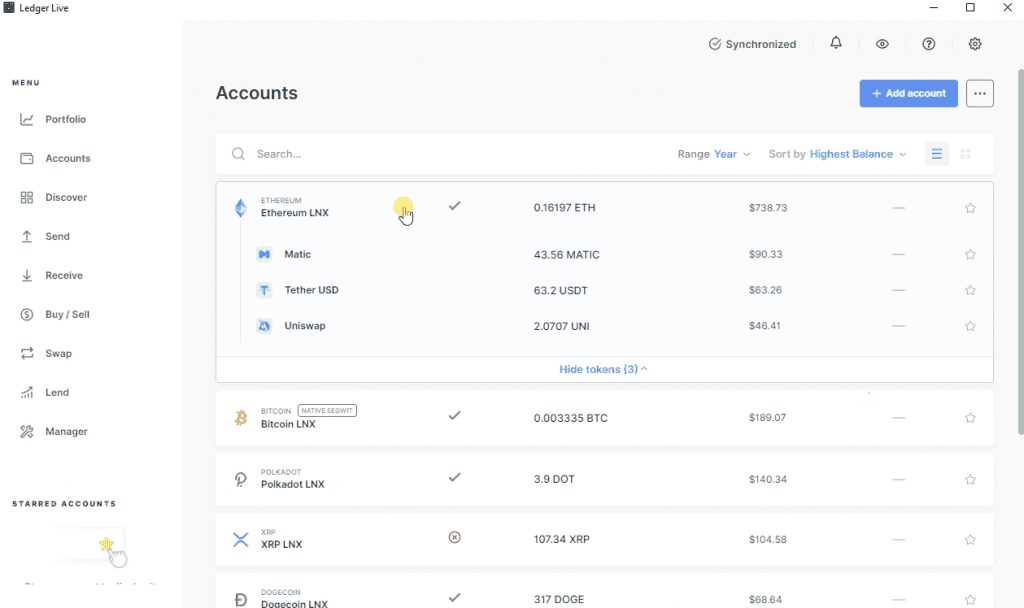Click the Synchronized status indicator

tap(752, 44)
